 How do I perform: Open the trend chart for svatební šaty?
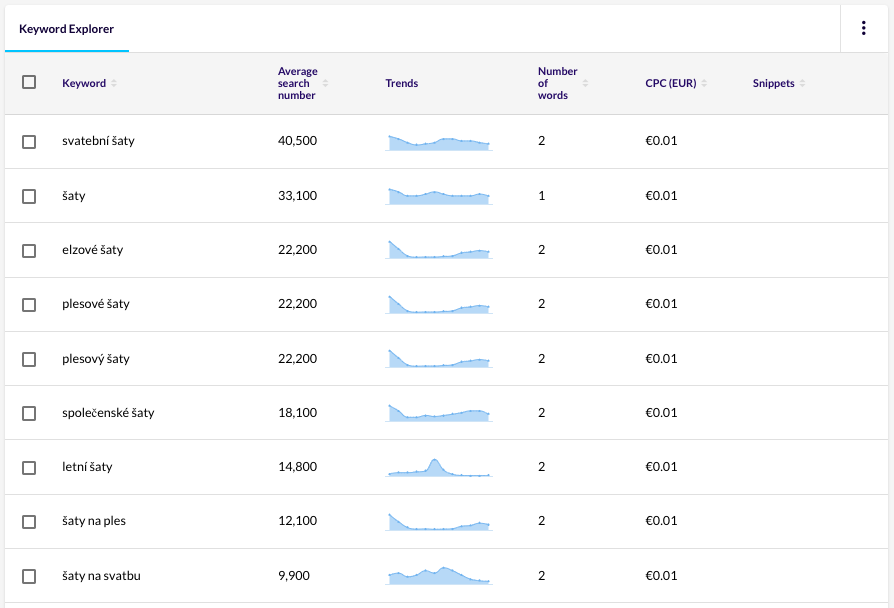pos(438,143)
